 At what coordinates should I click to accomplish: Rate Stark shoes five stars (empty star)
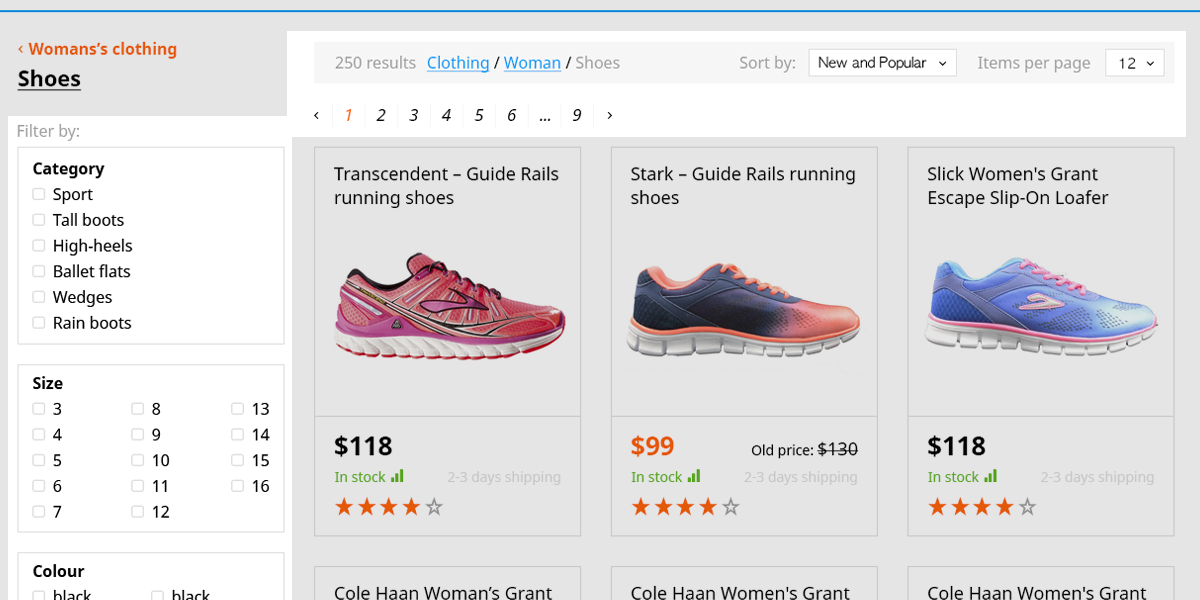(x=731, y=507)
